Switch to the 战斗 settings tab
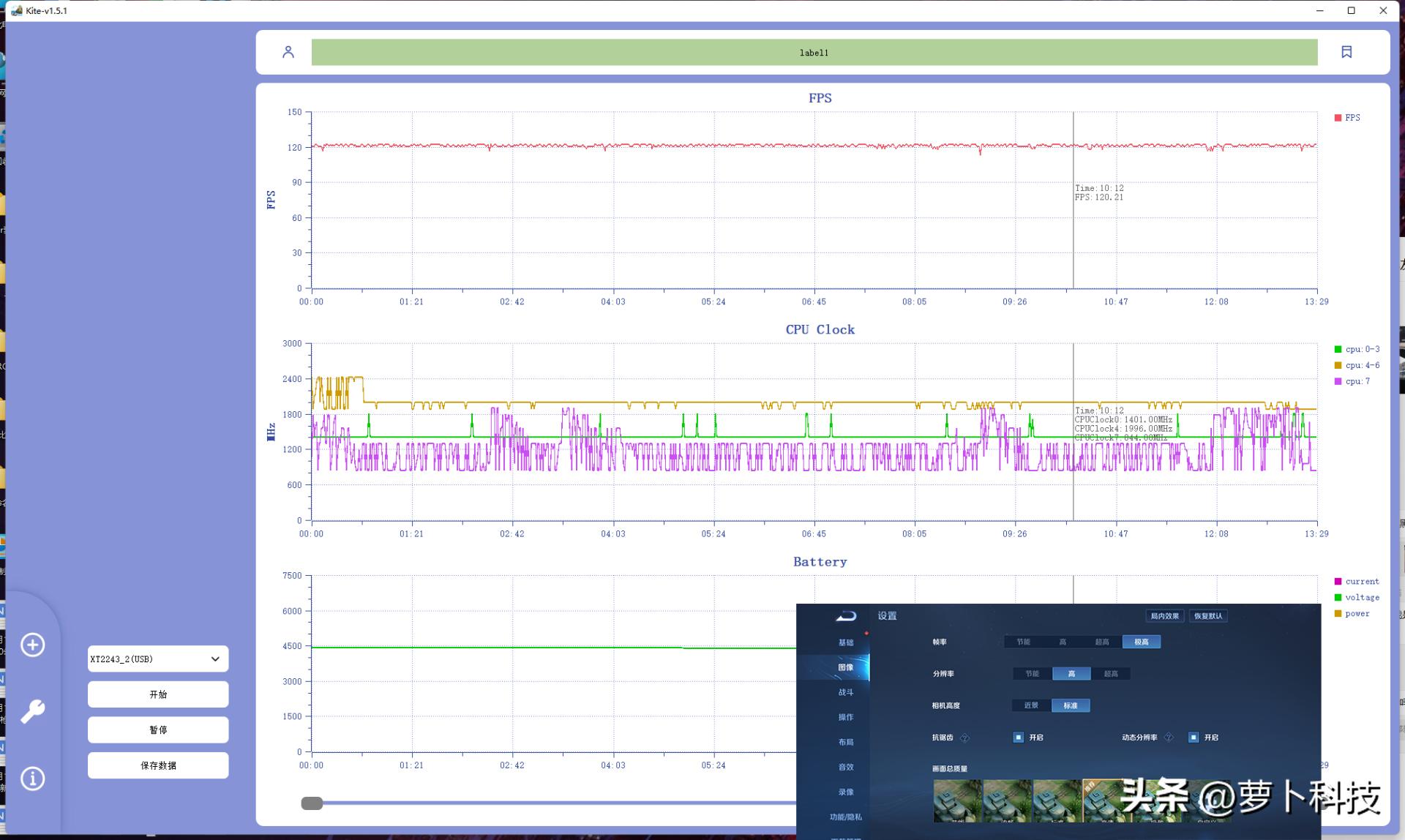The width and height of the screenshot is (1405, 840). point(845,692)
